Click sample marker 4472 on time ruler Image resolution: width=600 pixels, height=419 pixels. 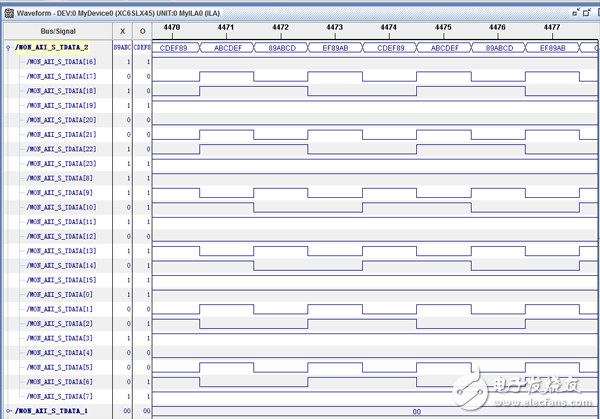click(280, 28)
